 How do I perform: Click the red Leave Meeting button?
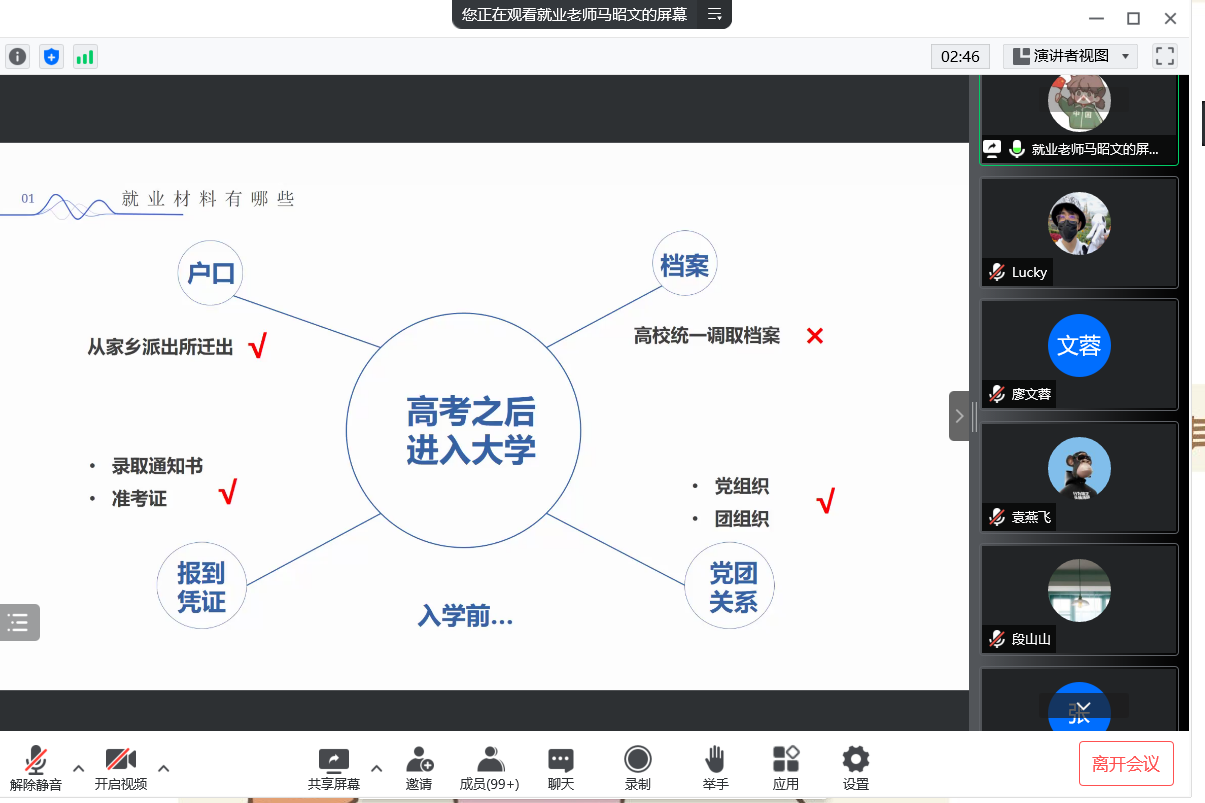coord(1125,765)
